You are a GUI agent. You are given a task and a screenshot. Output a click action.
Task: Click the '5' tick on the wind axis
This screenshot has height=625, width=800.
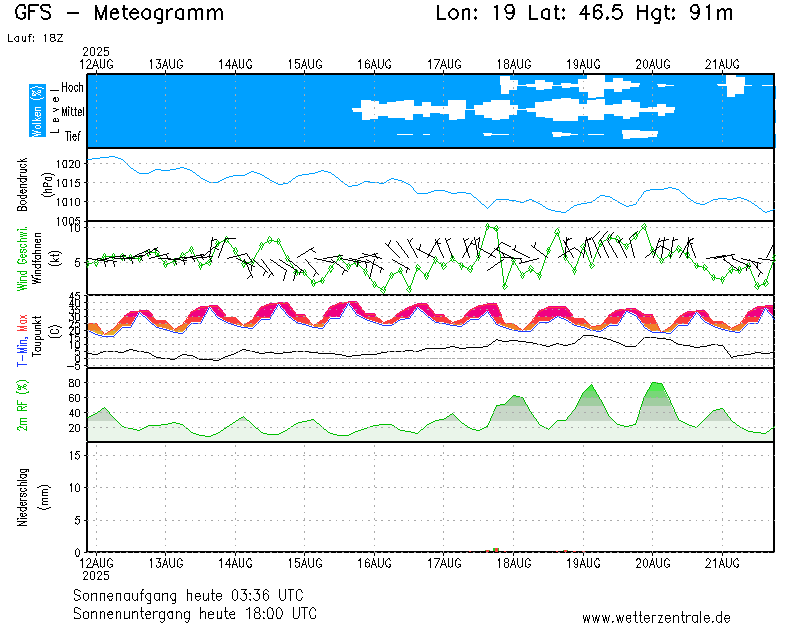tap(78, 263)
